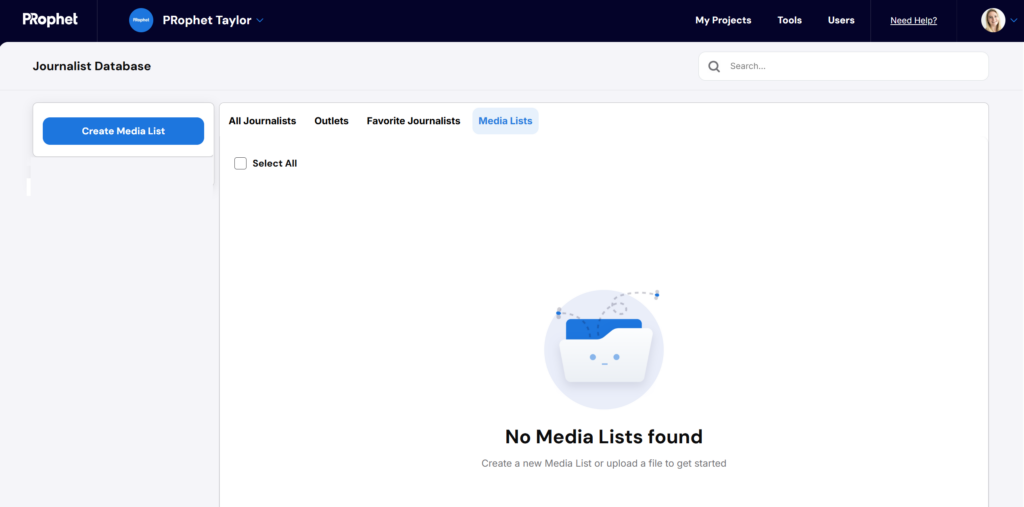1024x507 pixels.
Task: Click the PRophet logo in the header
Action: click(x=50, y=20)
